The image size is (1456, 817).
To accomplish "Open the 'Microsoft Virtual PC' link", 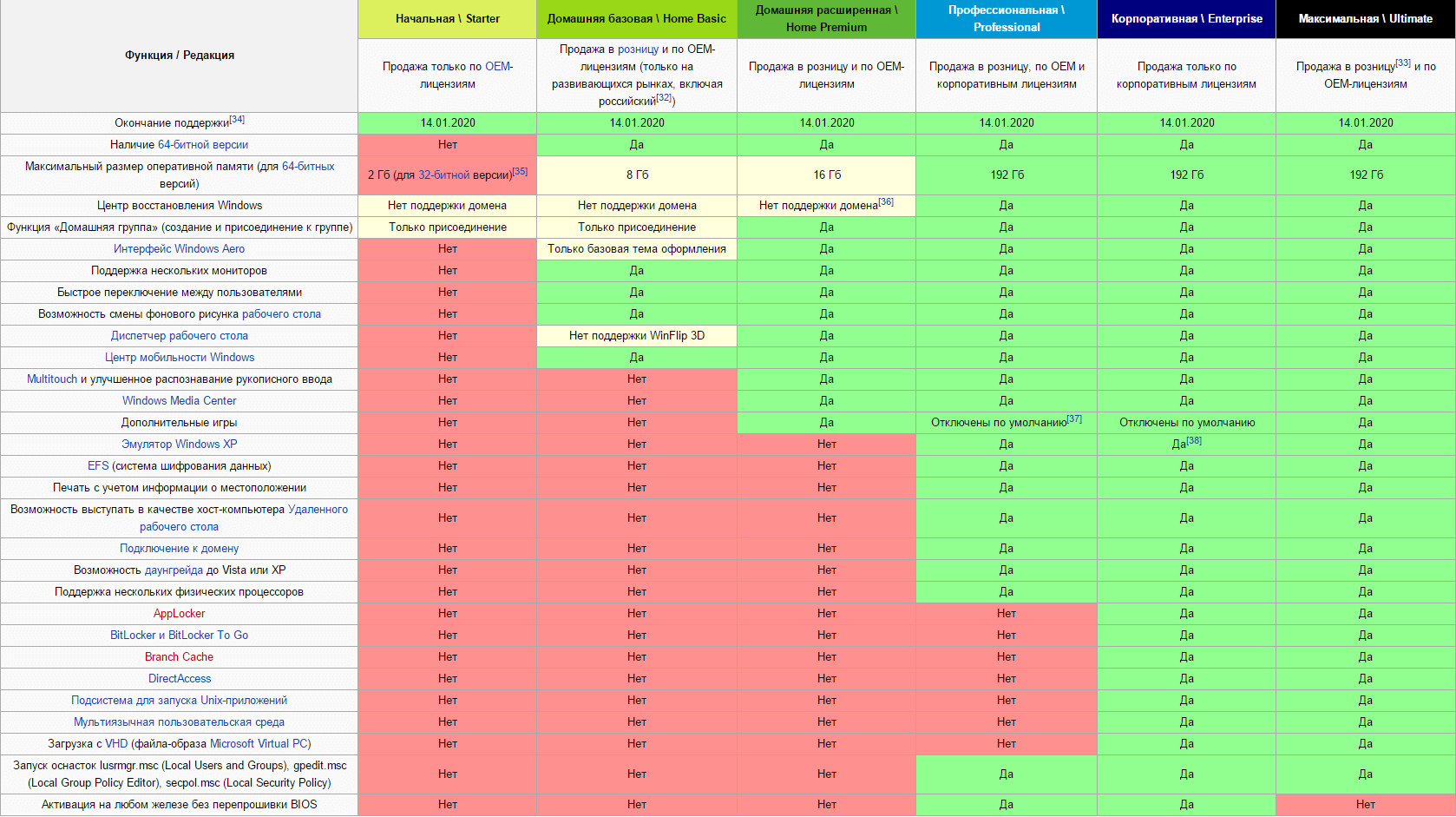I will click(x=258, y=743).
